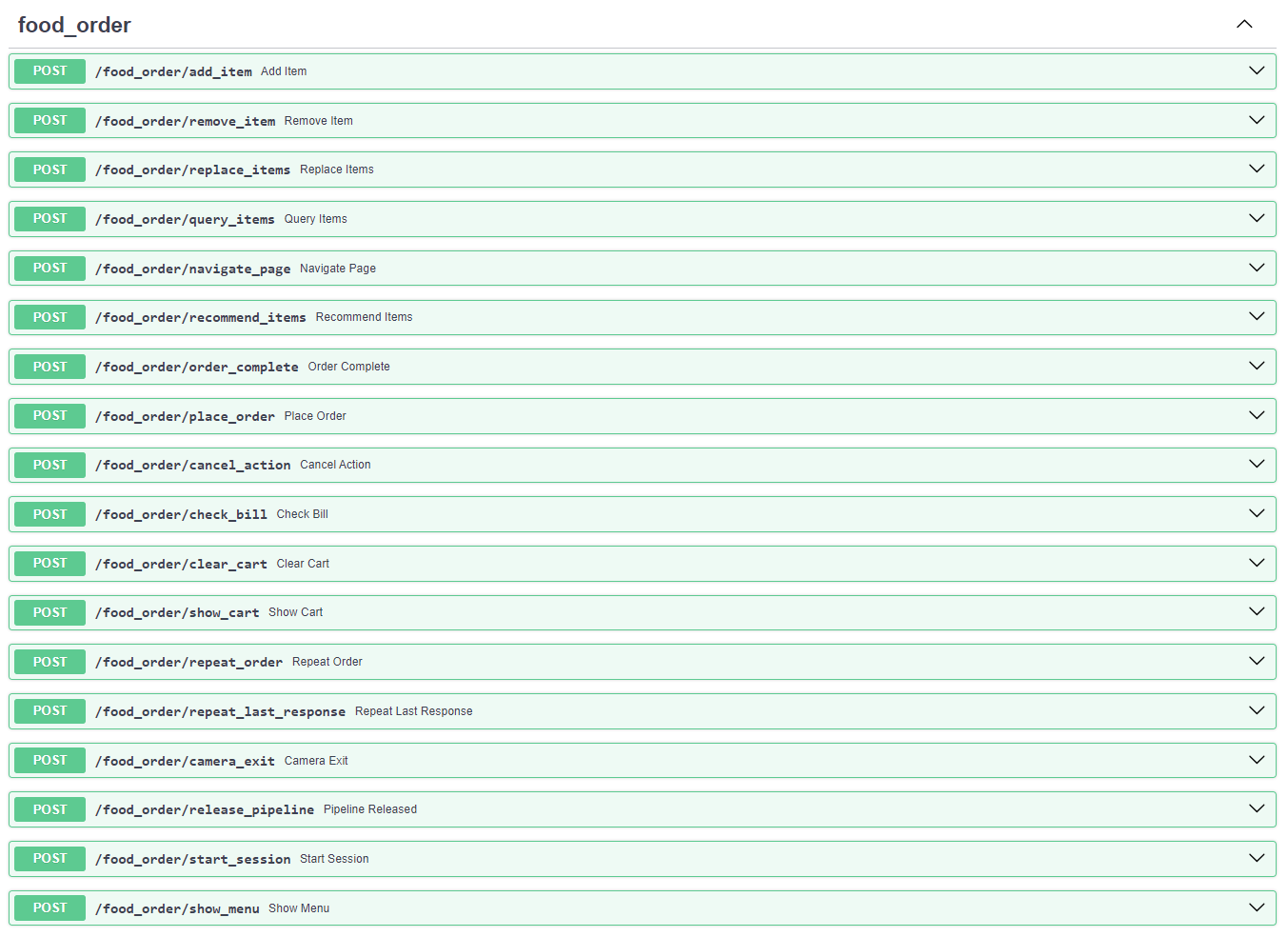1288x937 pixels.
Task: Open the /food_order/remove_item path
Action: 185,121
